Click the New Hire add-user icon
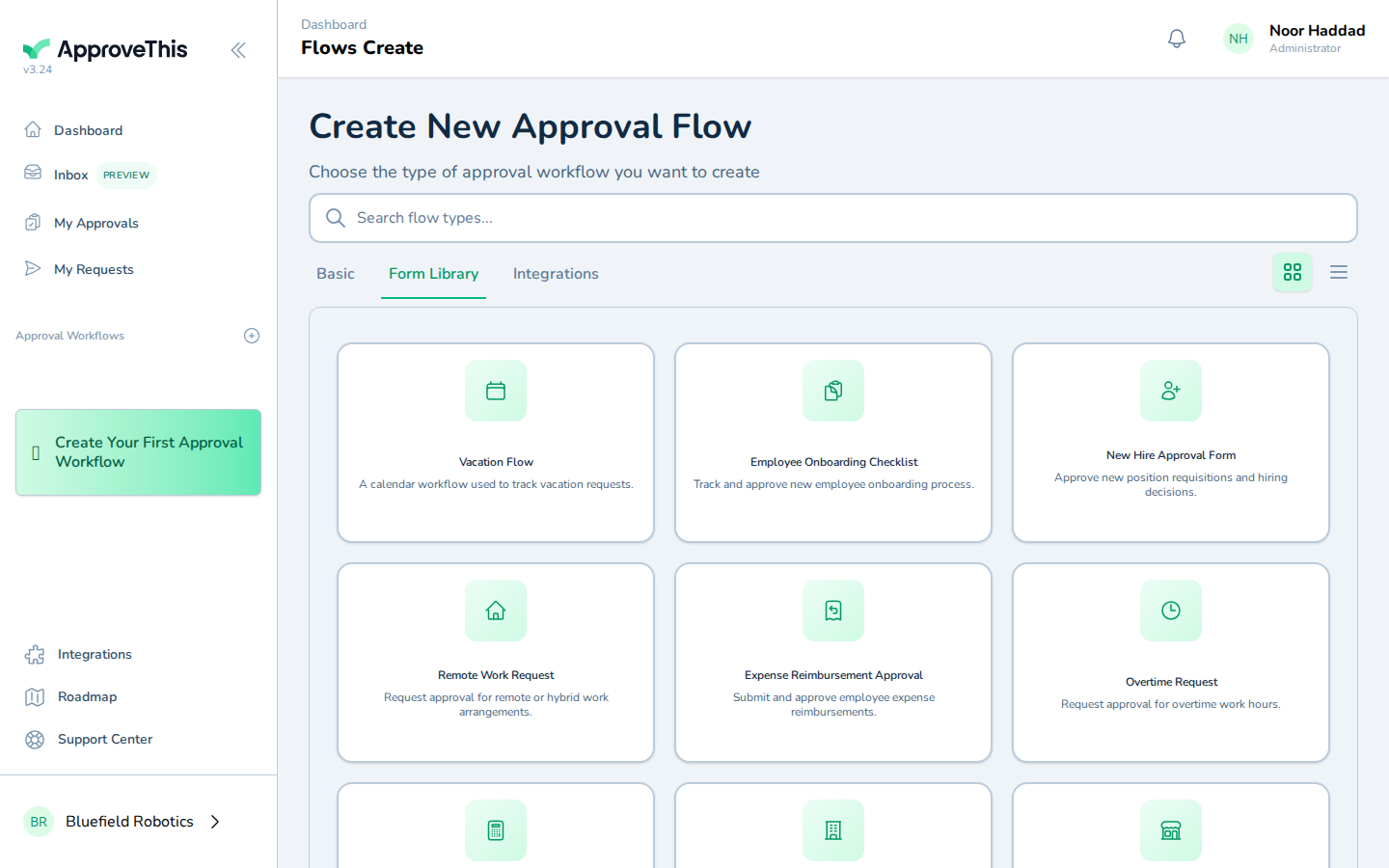1389x868 pixels. point(1171,391)
